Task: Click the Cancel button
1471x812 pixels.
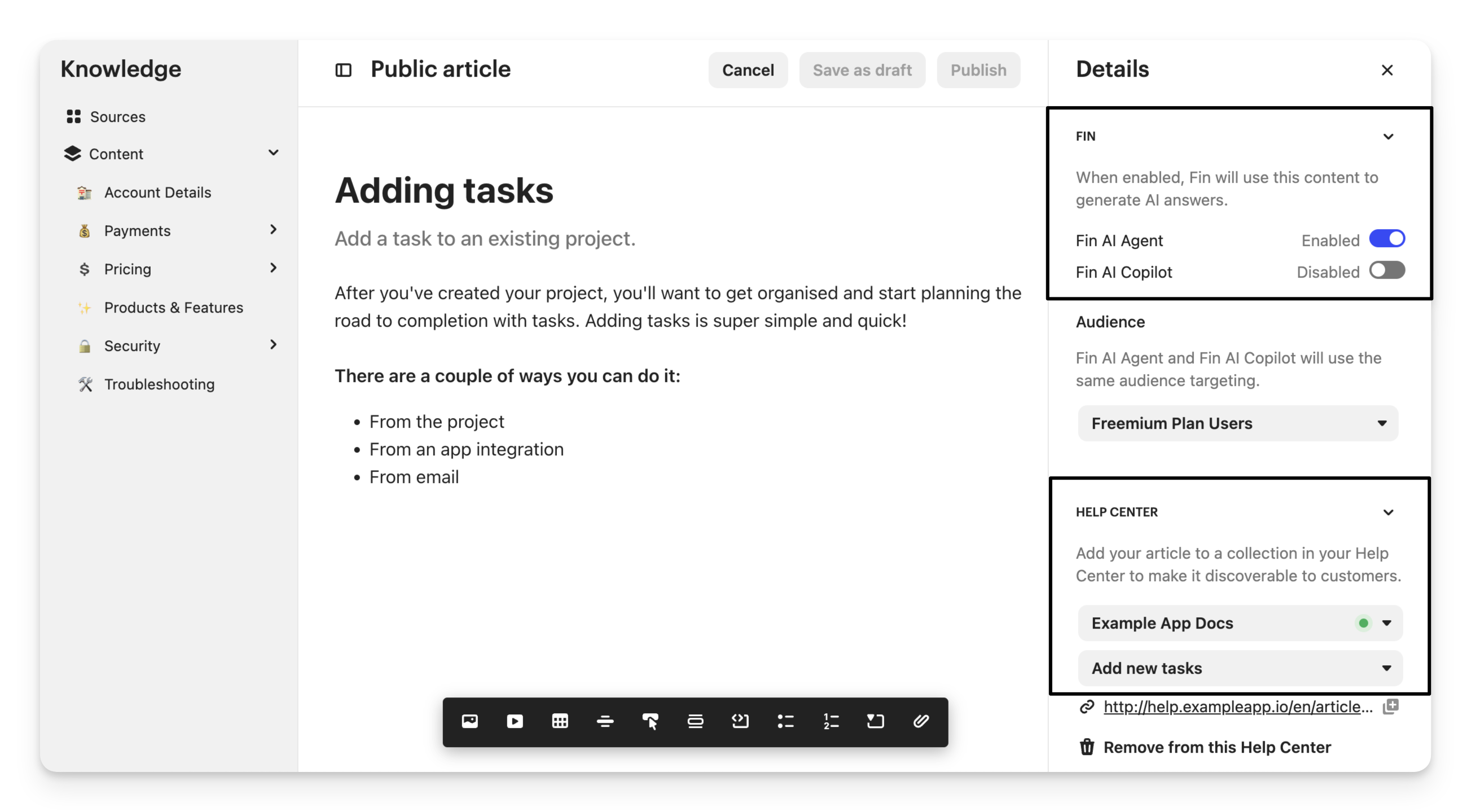Action: coord(748,70)
